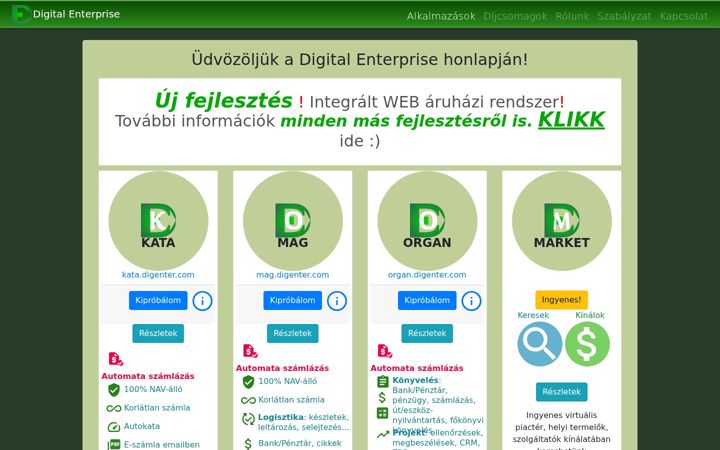Viewport: 720px width, 450px height.
Task: Follow the KLIKK link
Action: pos(571,120)
